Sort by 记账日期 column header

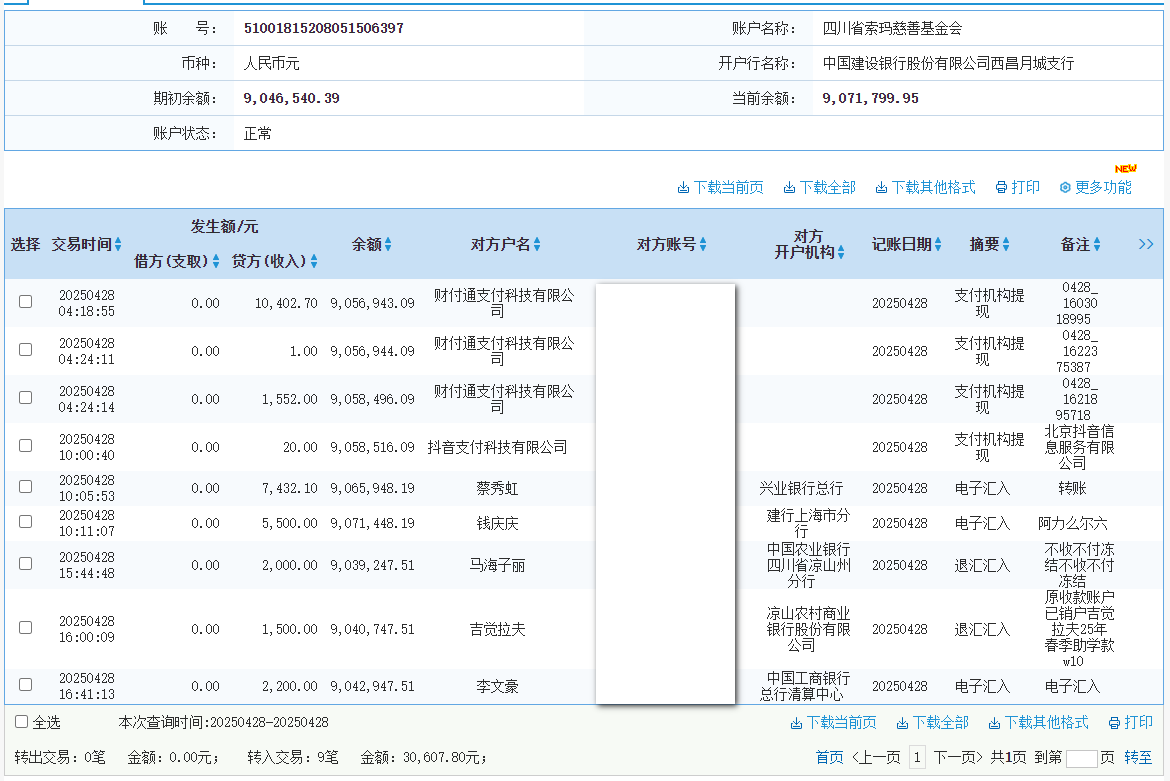[x=906, y=245]
